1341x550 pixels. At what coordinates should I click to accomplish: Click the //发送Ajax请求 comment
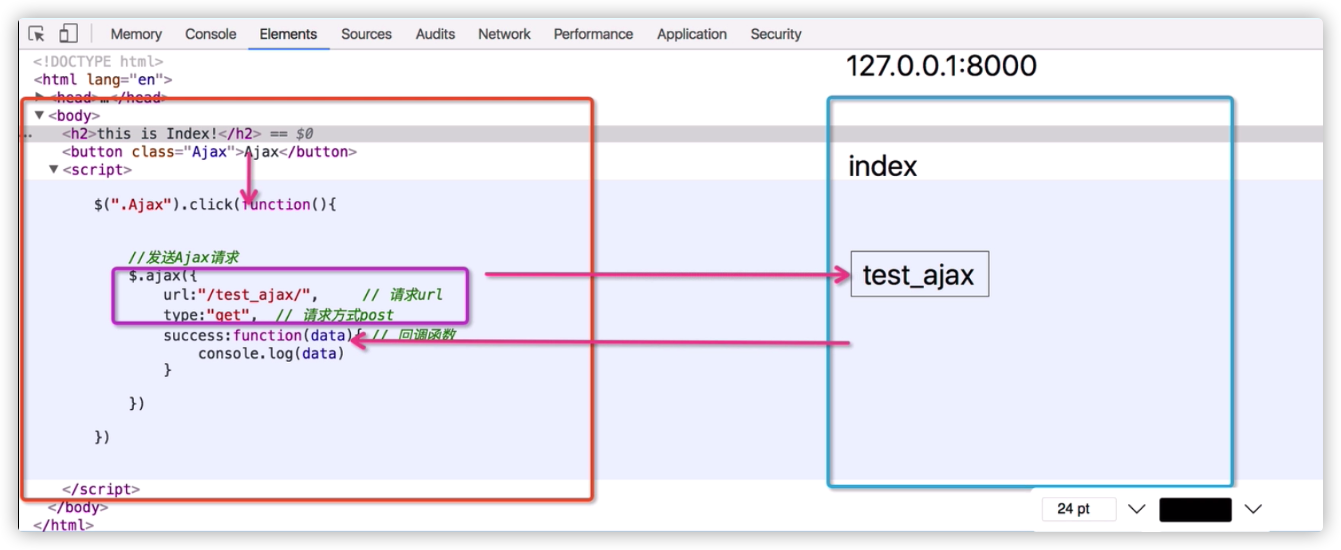183,258
